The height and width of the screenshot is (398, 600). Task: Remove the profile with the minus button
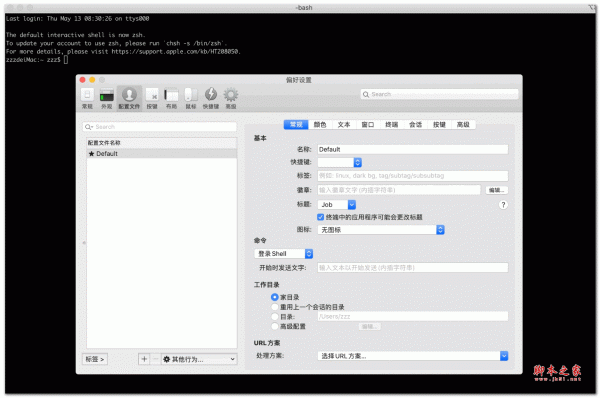[155, 359]
